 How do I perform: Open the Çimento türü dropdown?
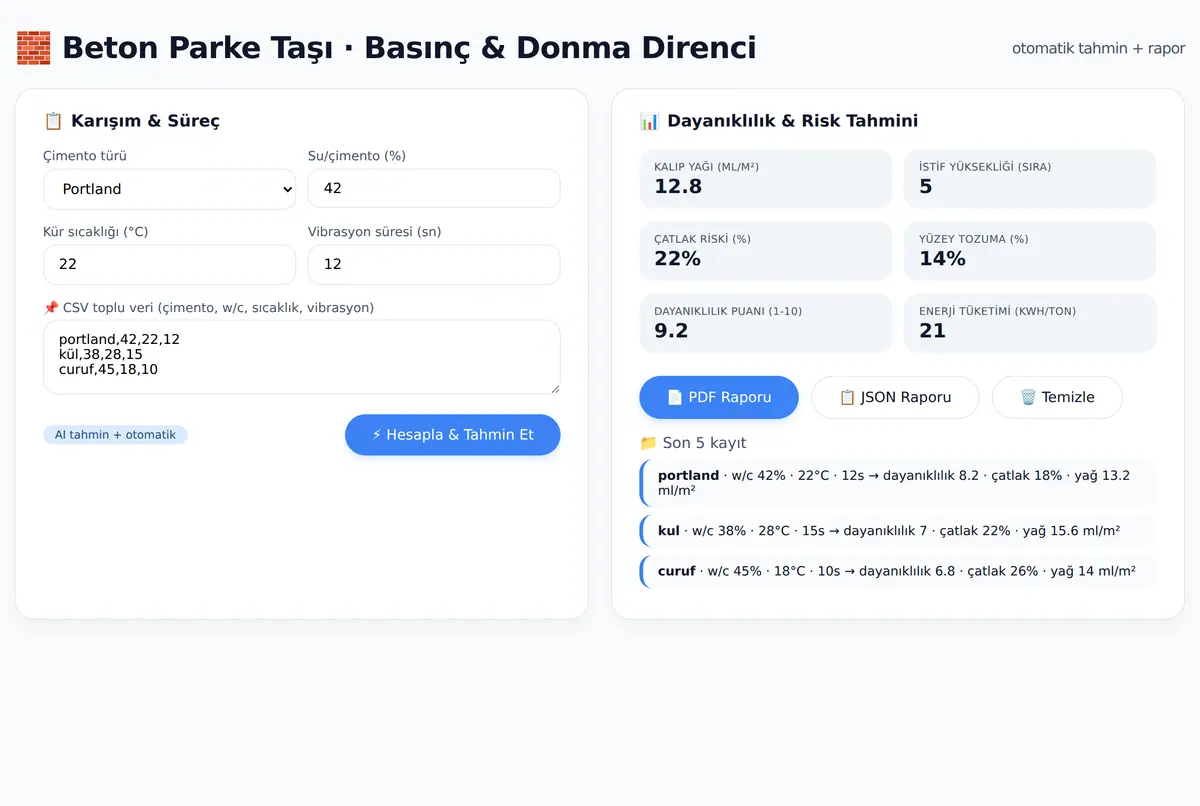(x=170, y=189)
